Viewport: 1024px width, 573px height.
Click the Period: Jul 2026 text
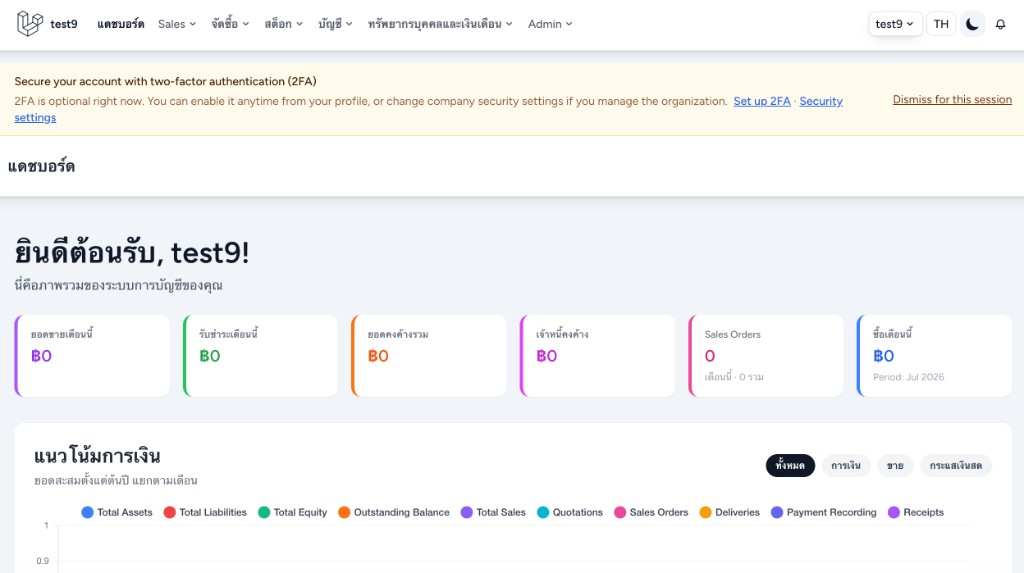[908, 377]
